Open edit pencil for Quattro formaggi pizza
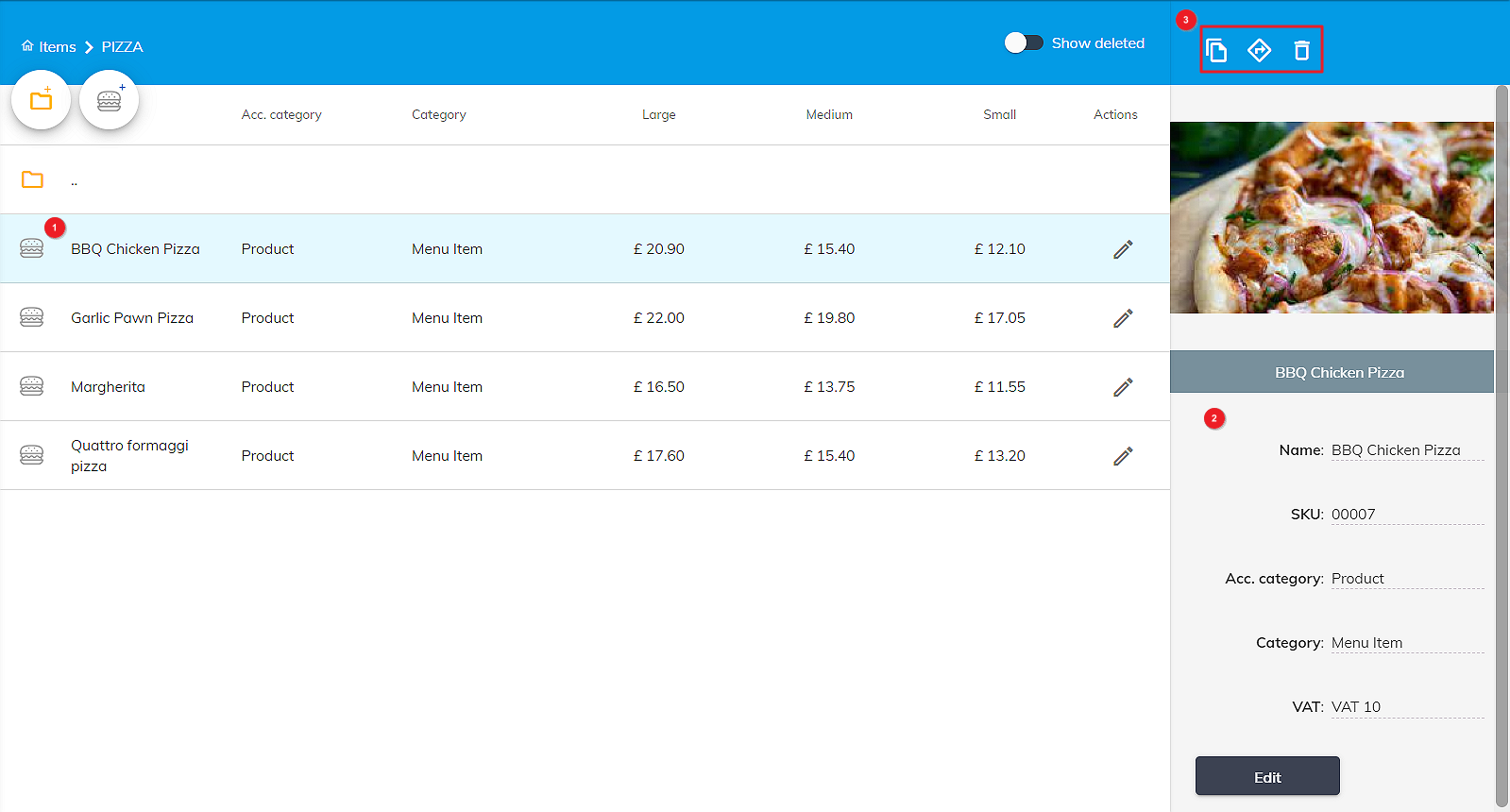The width and height of the screenshot is (1510, 812). click(1122, 456)
